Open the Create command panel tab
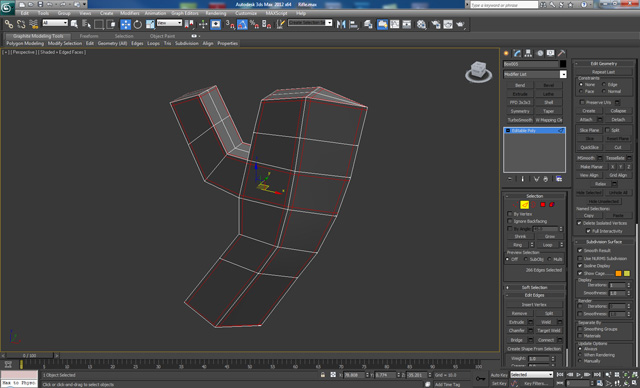640x388 pixels. coord(507,53)
